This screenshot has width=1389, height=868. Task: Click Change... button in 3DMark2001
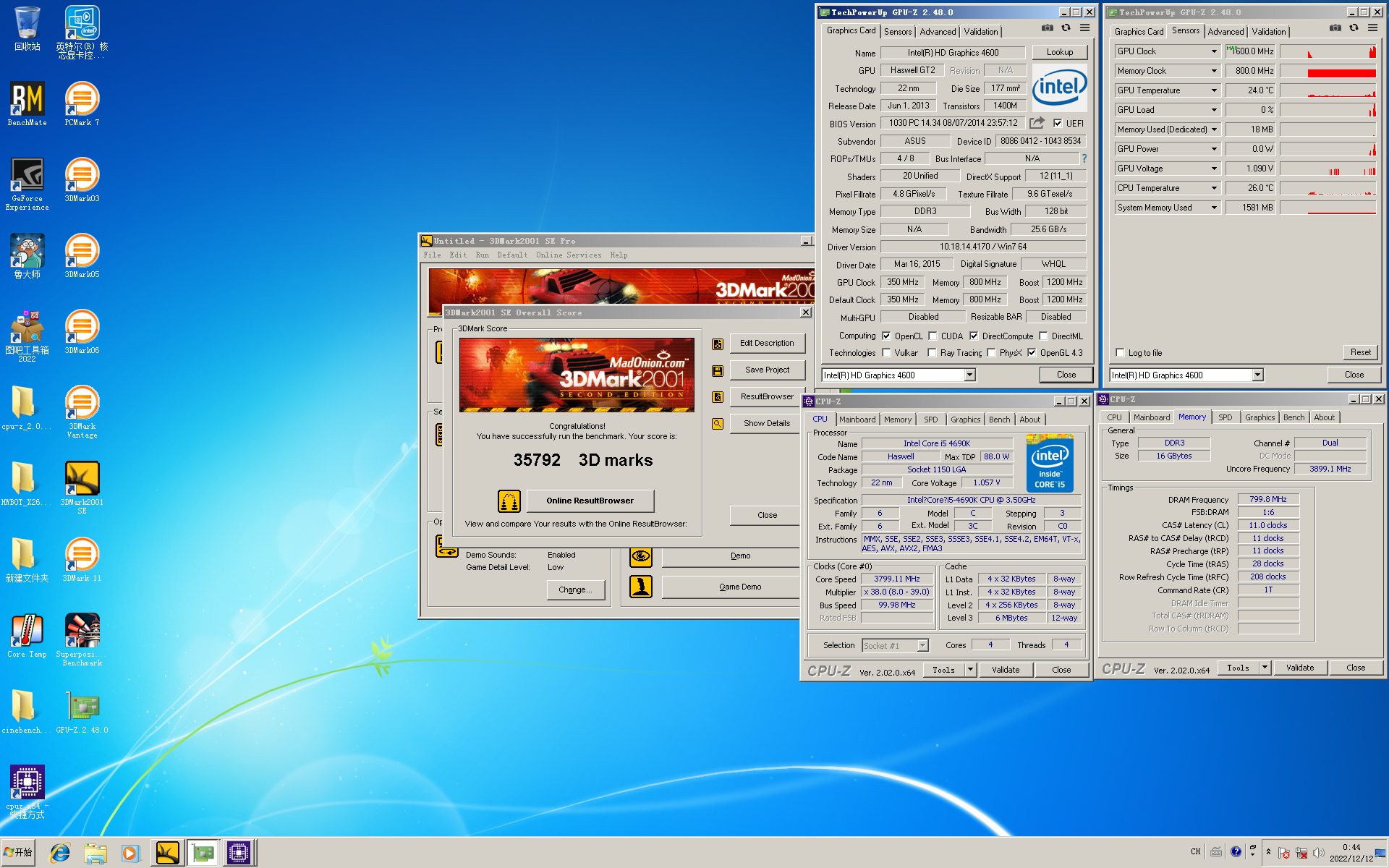pyautogui.click(x=575, y=590)
